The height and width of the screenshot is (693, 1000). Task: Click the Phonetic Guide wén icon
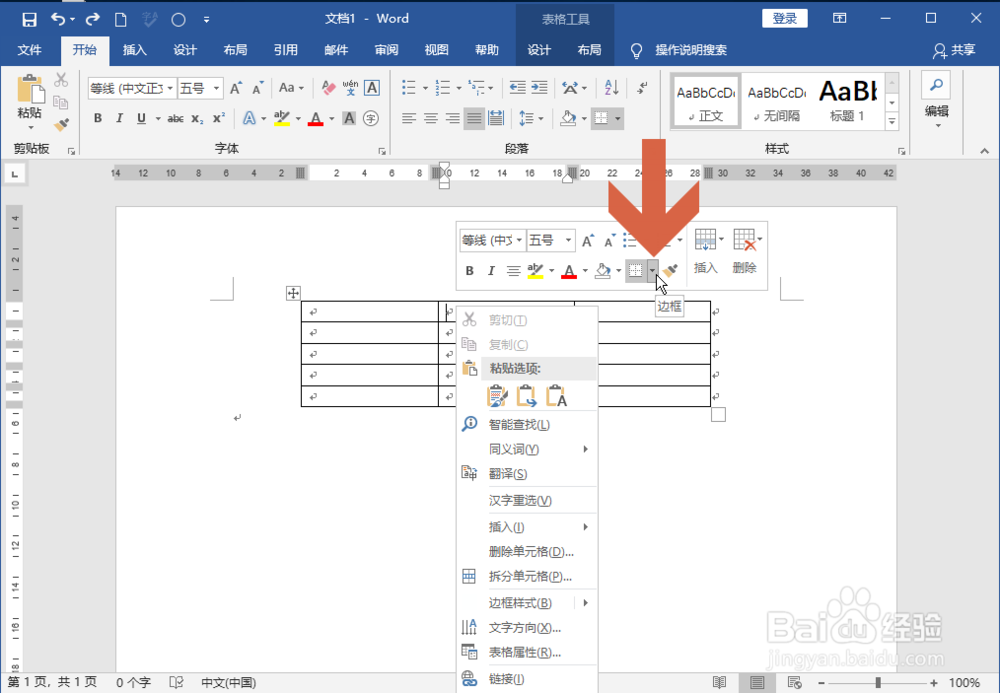click(x=350, y=88)
